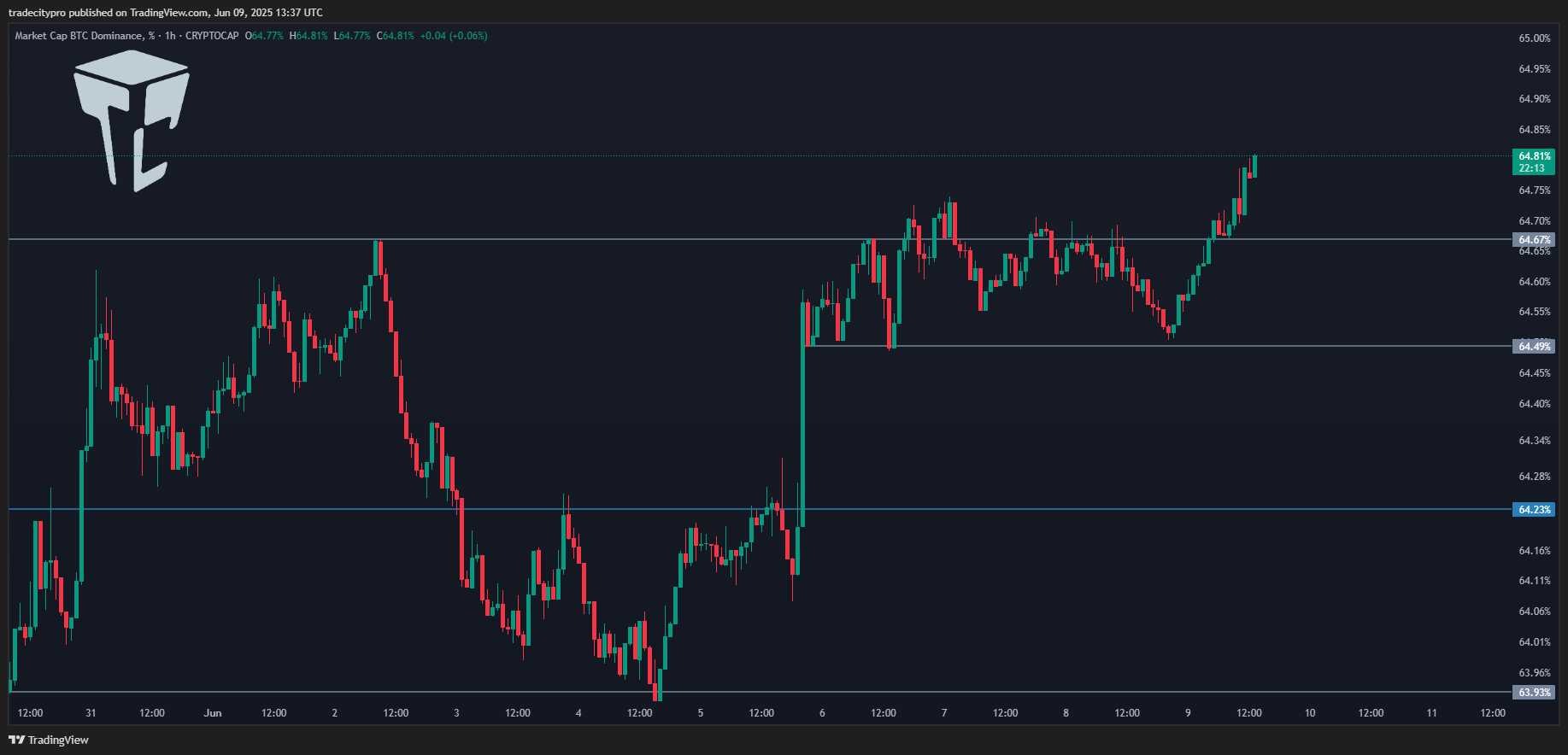Click the low value L64.77% in legend

pos(352,36)
